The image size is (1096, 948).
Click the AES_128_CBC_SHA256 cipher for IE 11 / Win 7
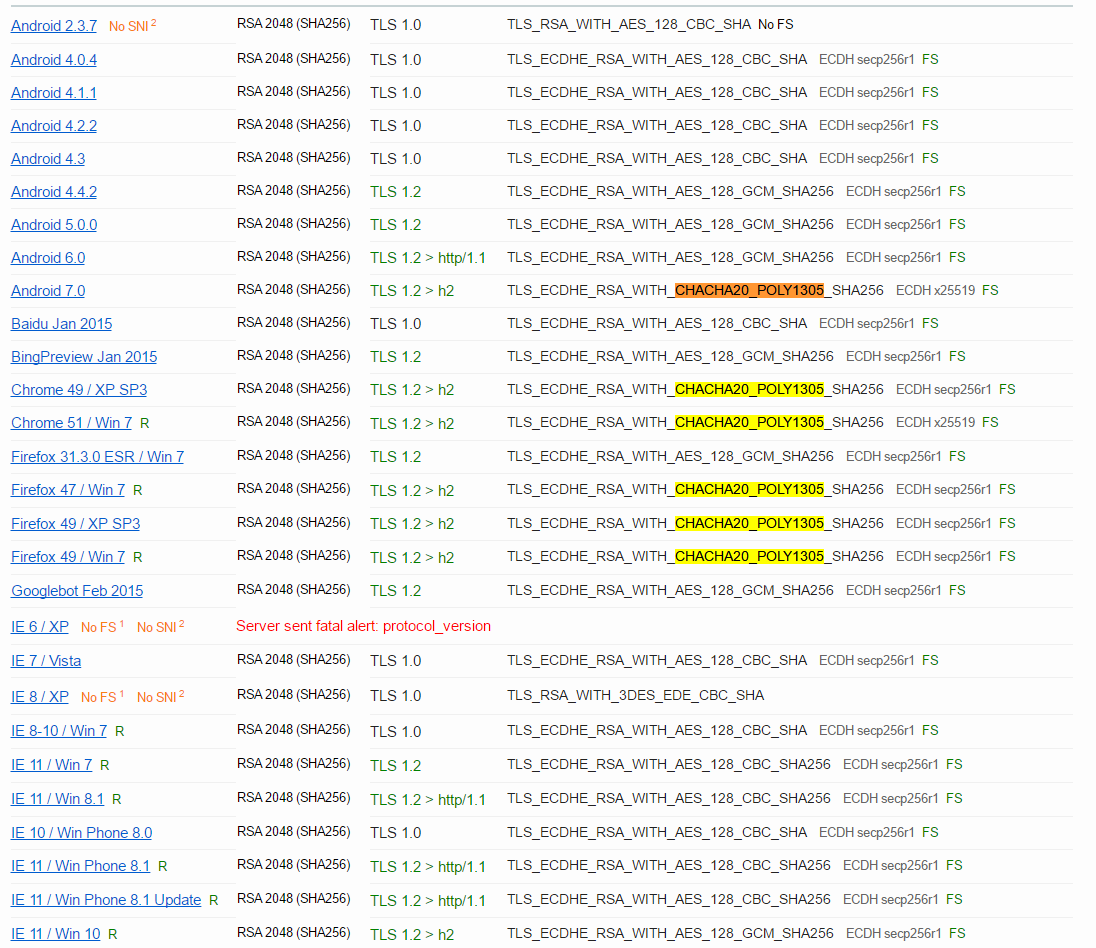coord(669,764)
